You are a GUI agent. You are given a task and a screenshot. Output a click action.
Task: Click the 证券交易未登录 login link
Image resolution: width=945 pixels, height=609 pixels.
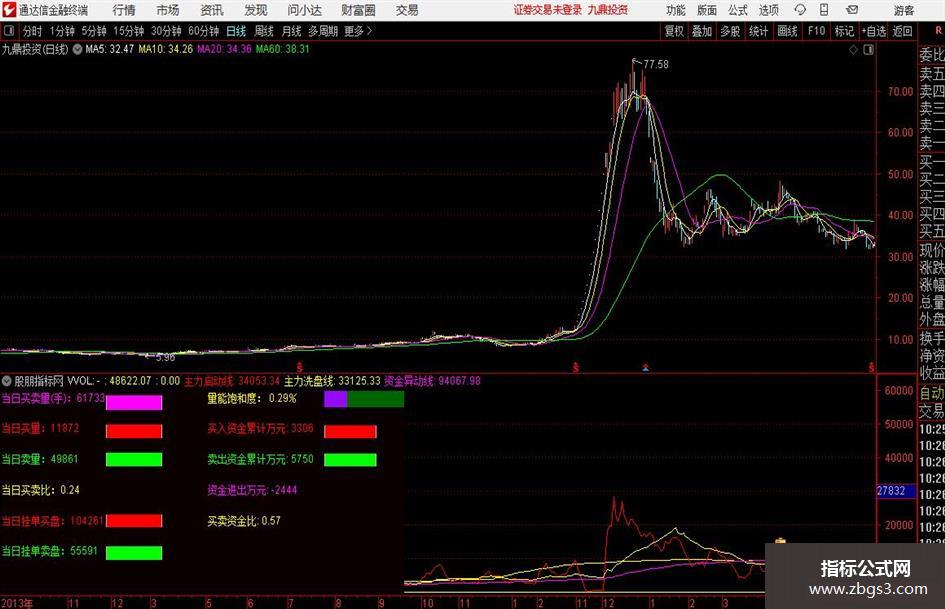click(548, 10)
